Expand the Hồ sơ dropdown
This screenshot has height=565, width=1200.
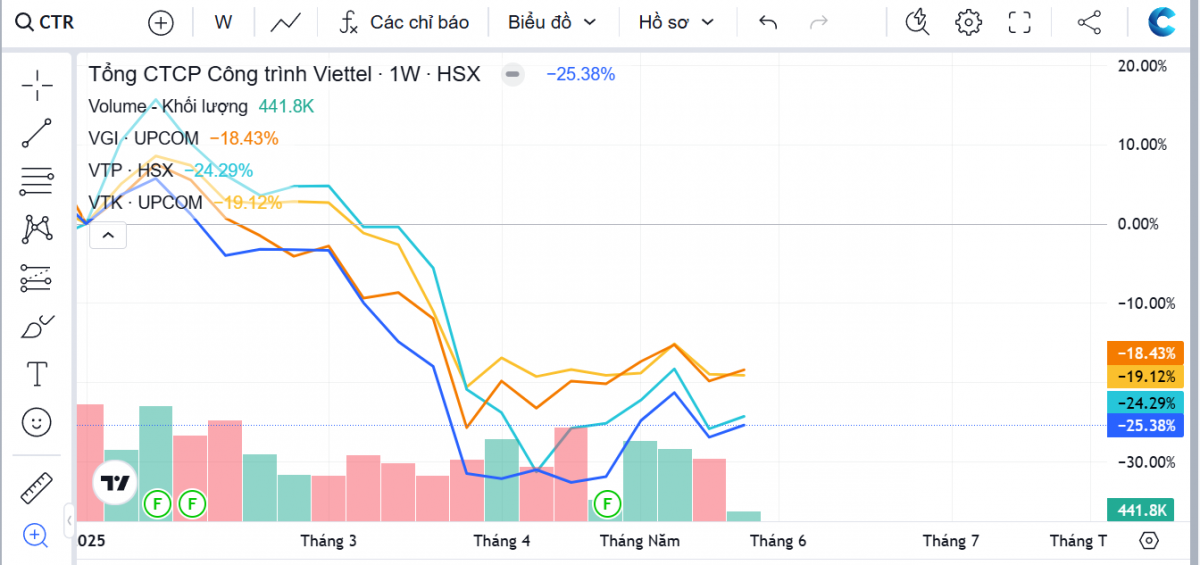677,22
